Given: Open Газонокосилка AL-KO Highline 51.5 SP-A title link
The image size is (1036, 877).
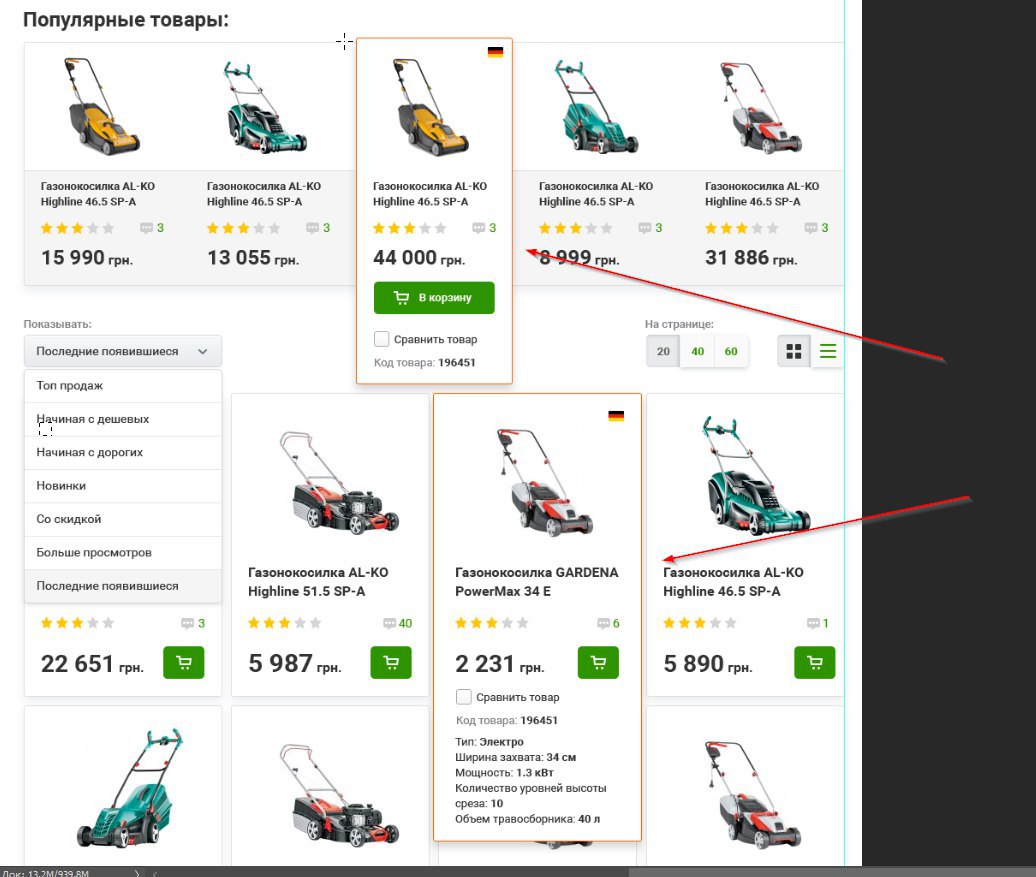Looking at the screenshot, I should [318, 582].
